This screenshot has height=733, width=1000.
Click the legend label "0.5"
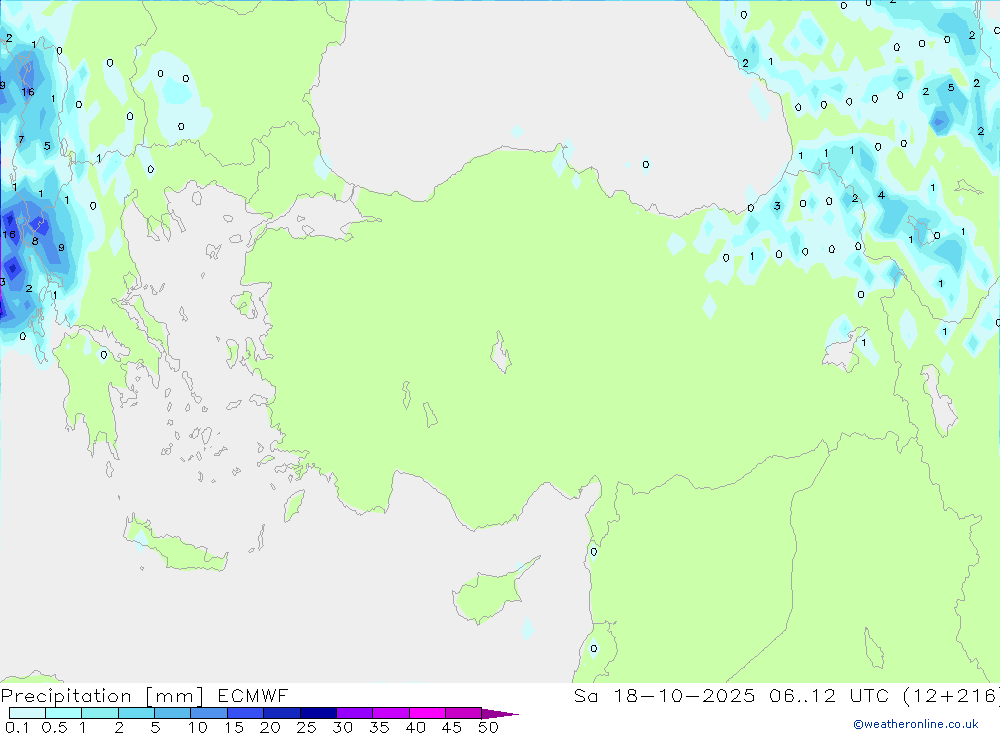tap(54, 727)
